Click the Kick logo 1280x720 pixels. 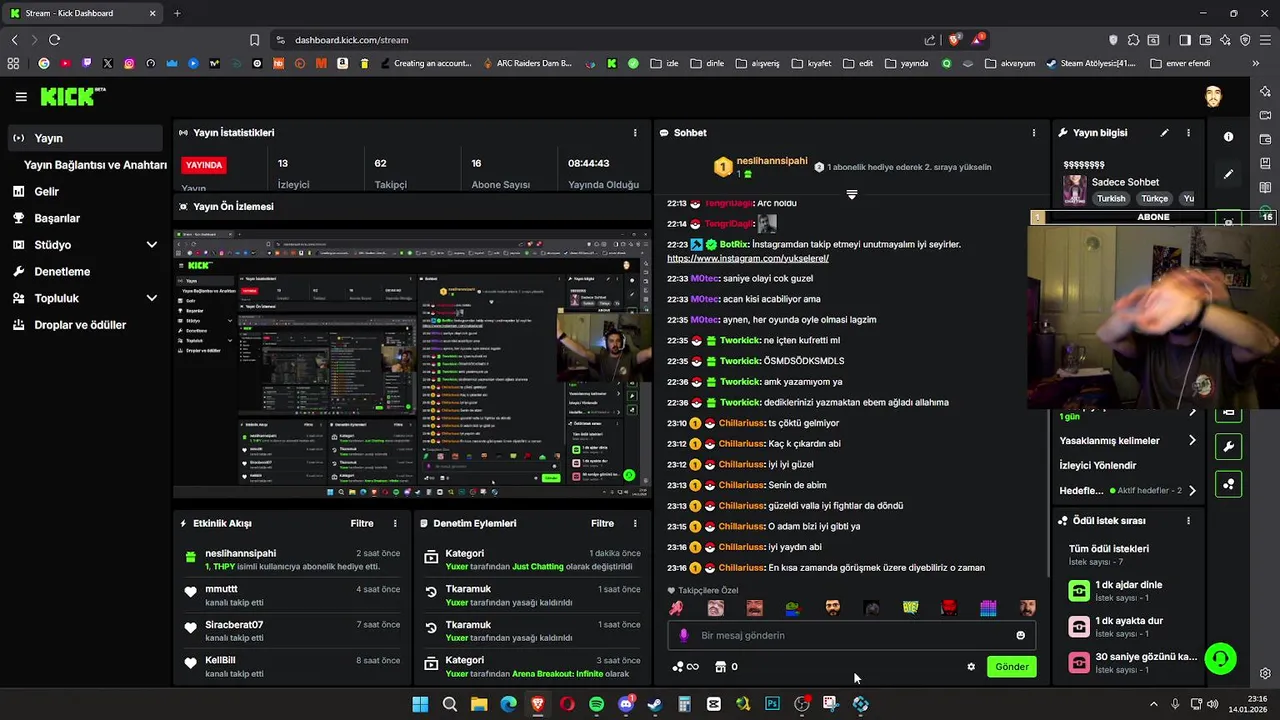pyautogui.click(x=72, y=96)
